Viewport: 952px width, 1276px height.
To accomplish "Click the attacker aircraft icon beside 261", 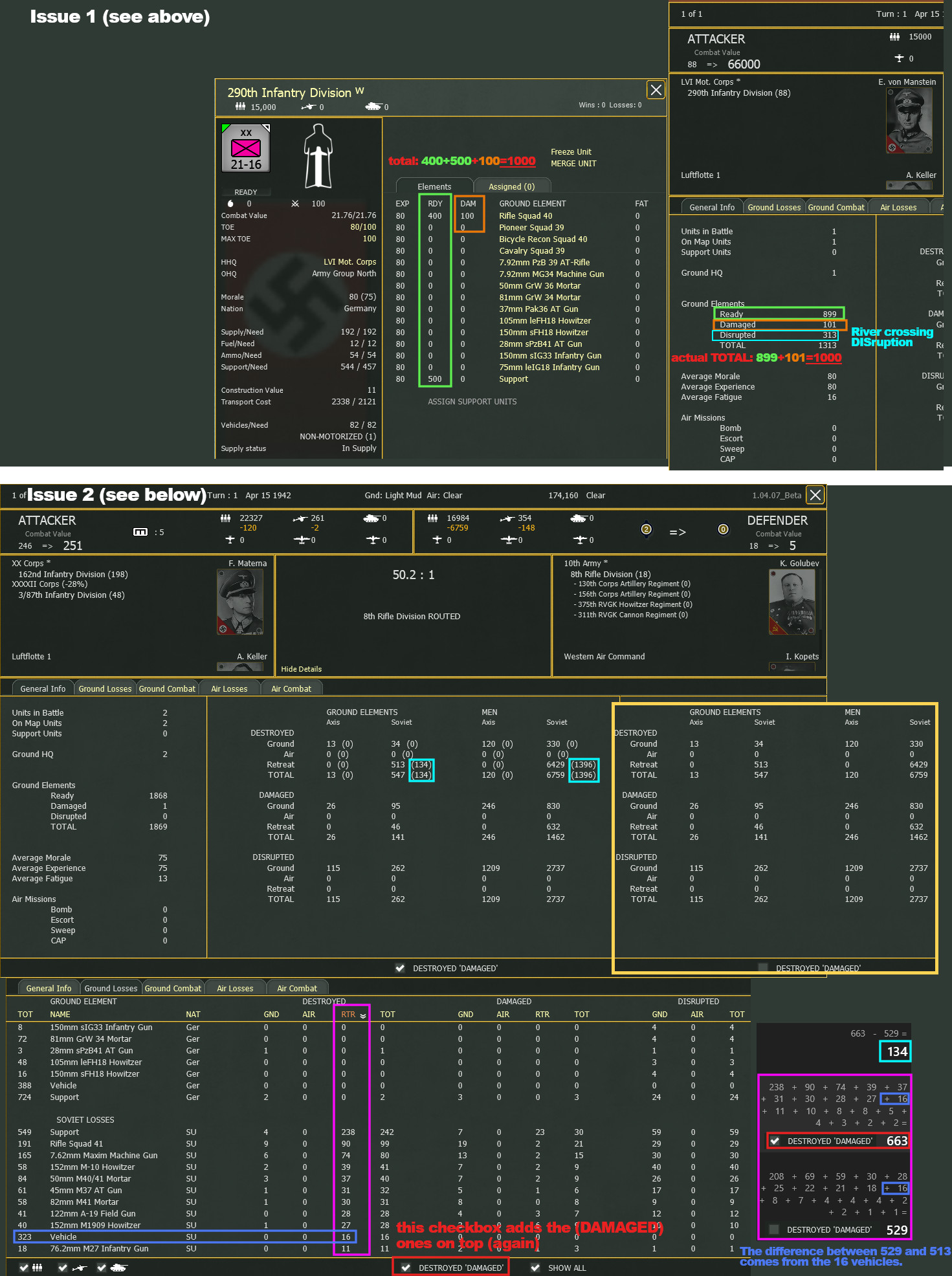I will point(300,518).
